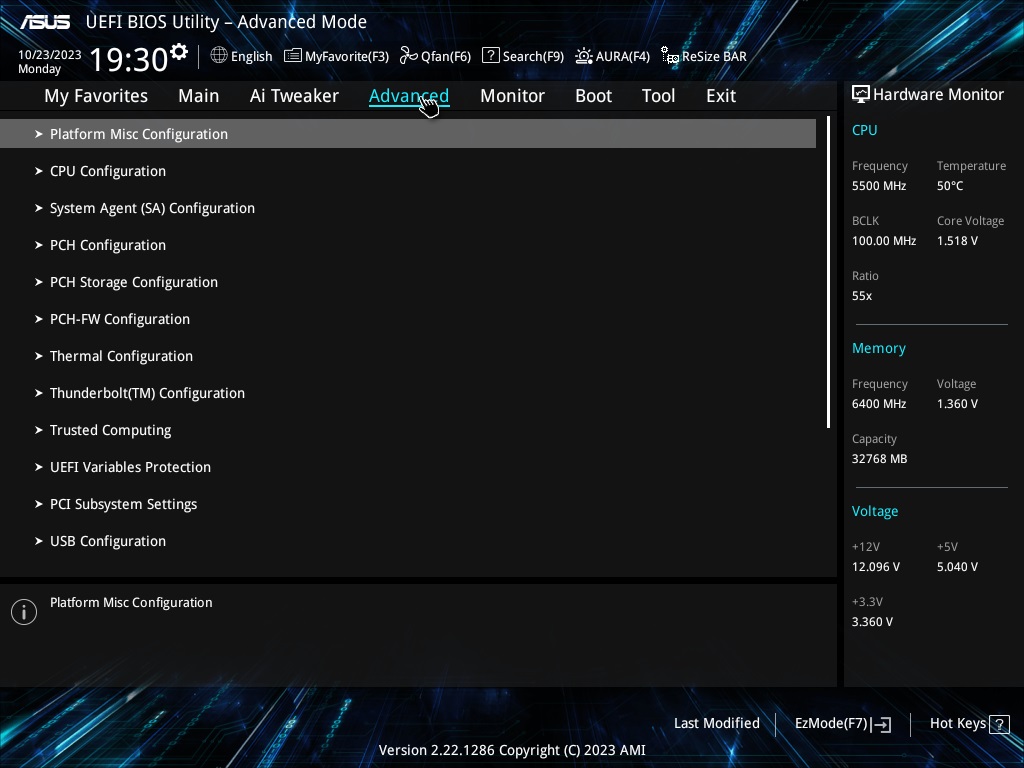Expand Trusted Computing arrow
This screenshot has width=1024, height=768.
click(x=39, y=430)
